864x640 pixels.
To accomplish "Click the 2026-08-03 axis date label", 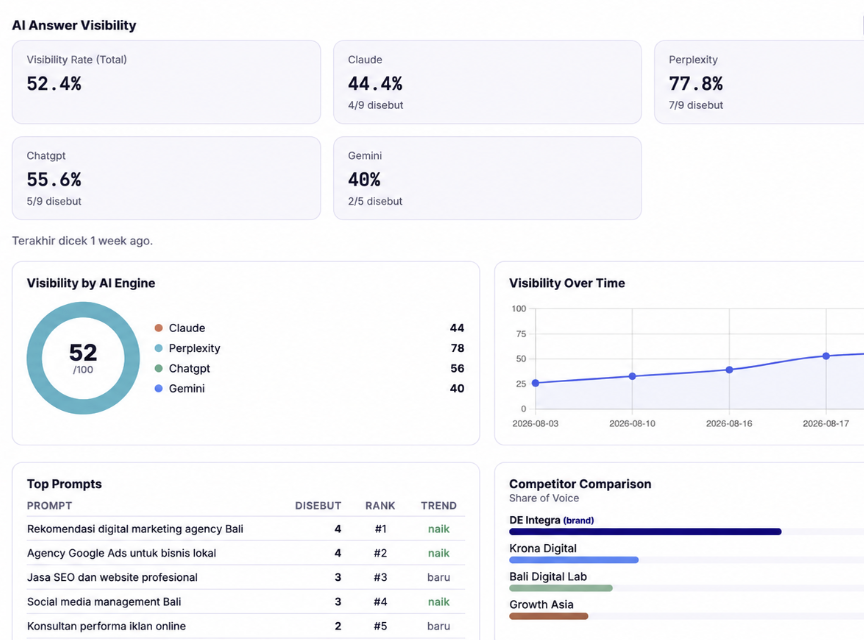I will pyautogui.click(x=536, y=423).
